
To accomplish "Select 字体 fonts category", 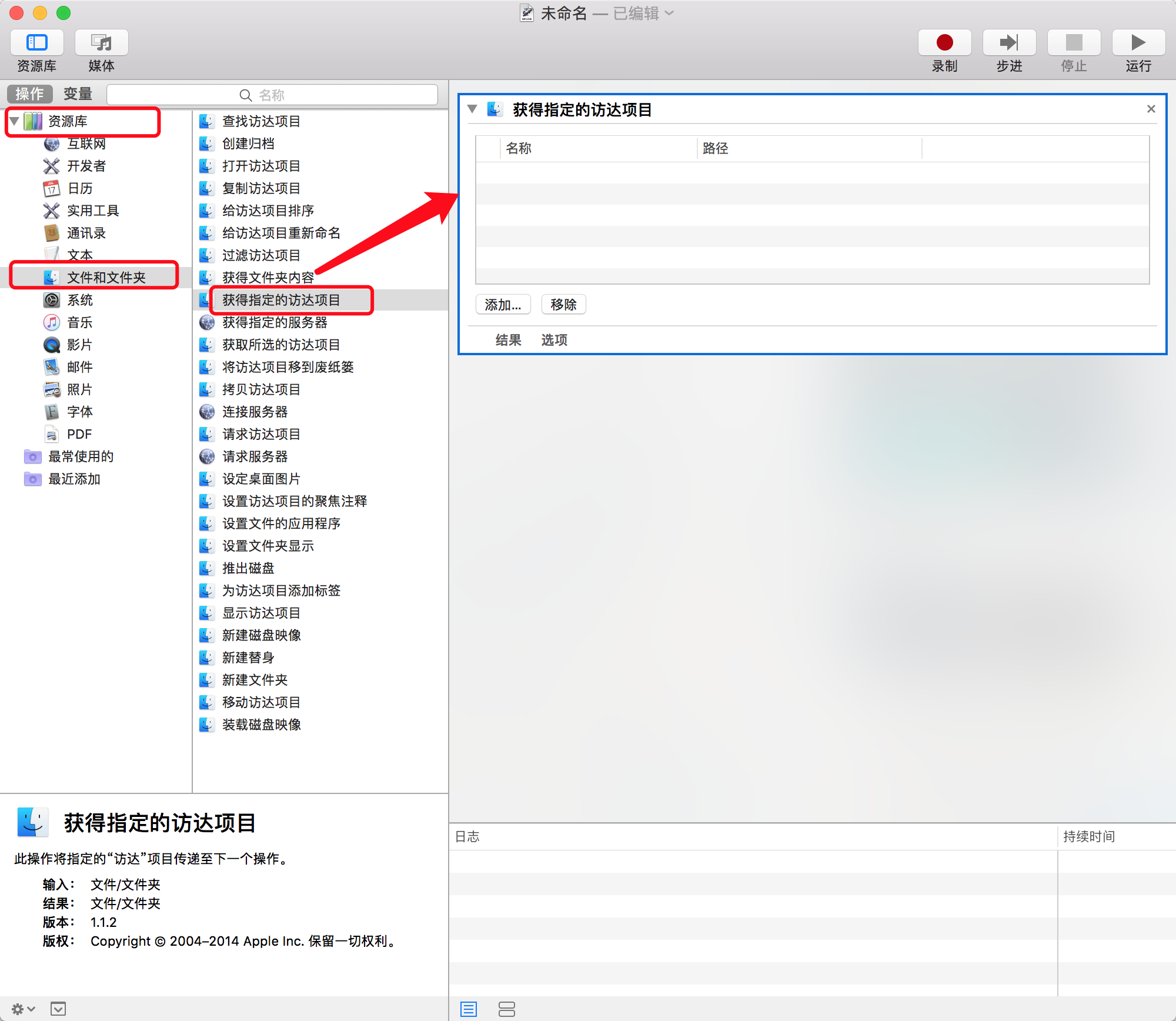I will [x=80, y=412].
